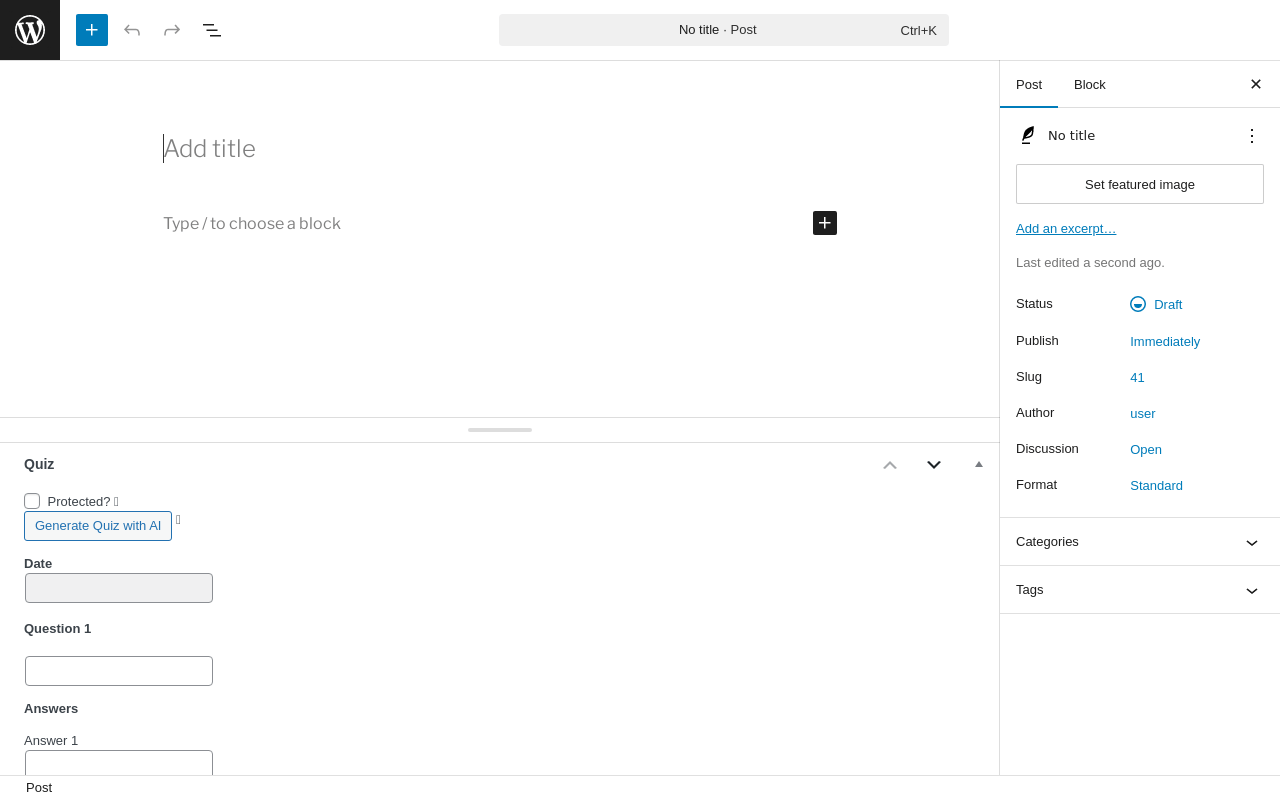This screenshot has height=800, width=1280.
Task: Click the Answers label
Action: (51, 709)
